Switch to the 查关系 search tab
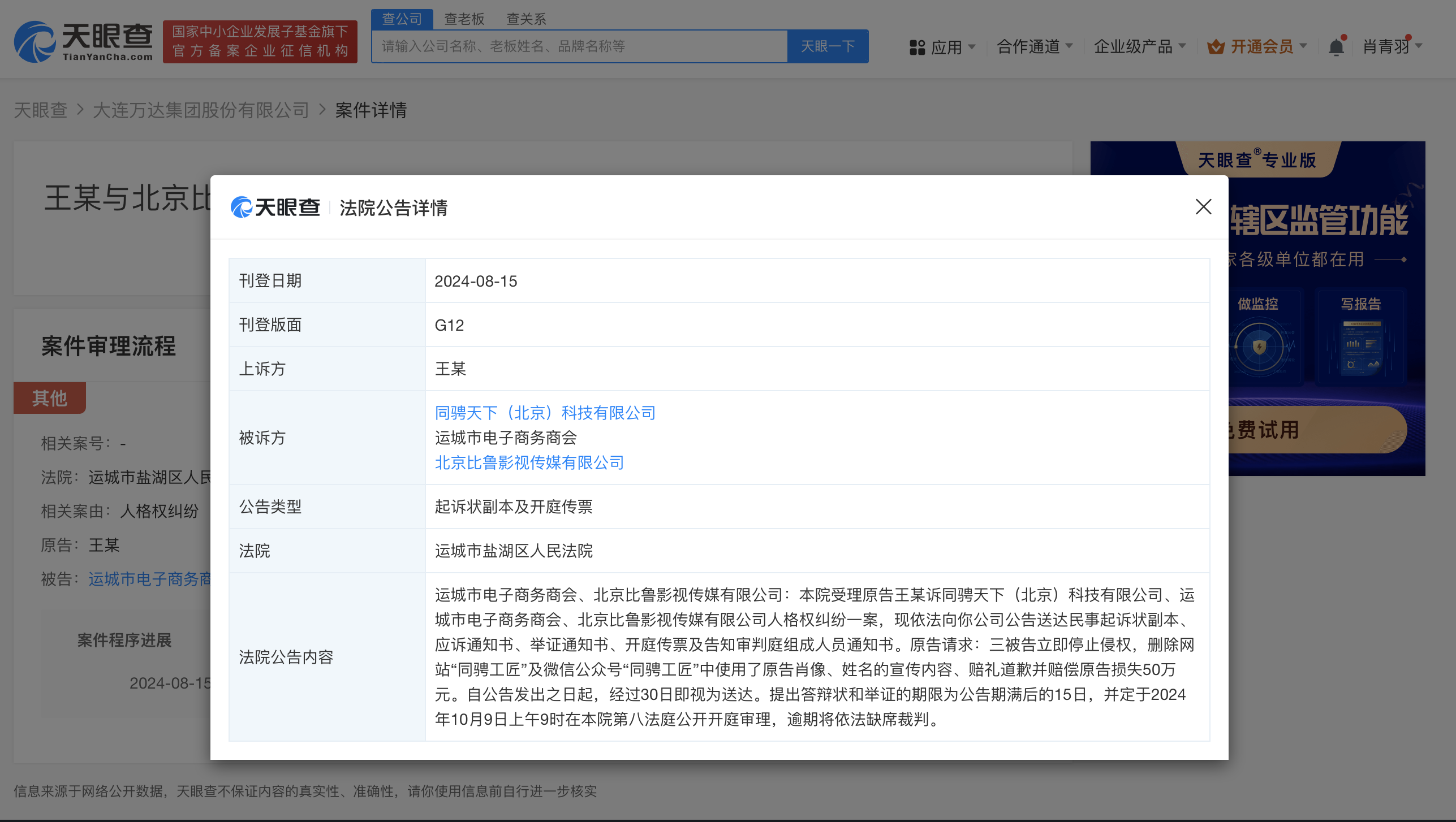The image size is (1456, 822). [526, 19]
